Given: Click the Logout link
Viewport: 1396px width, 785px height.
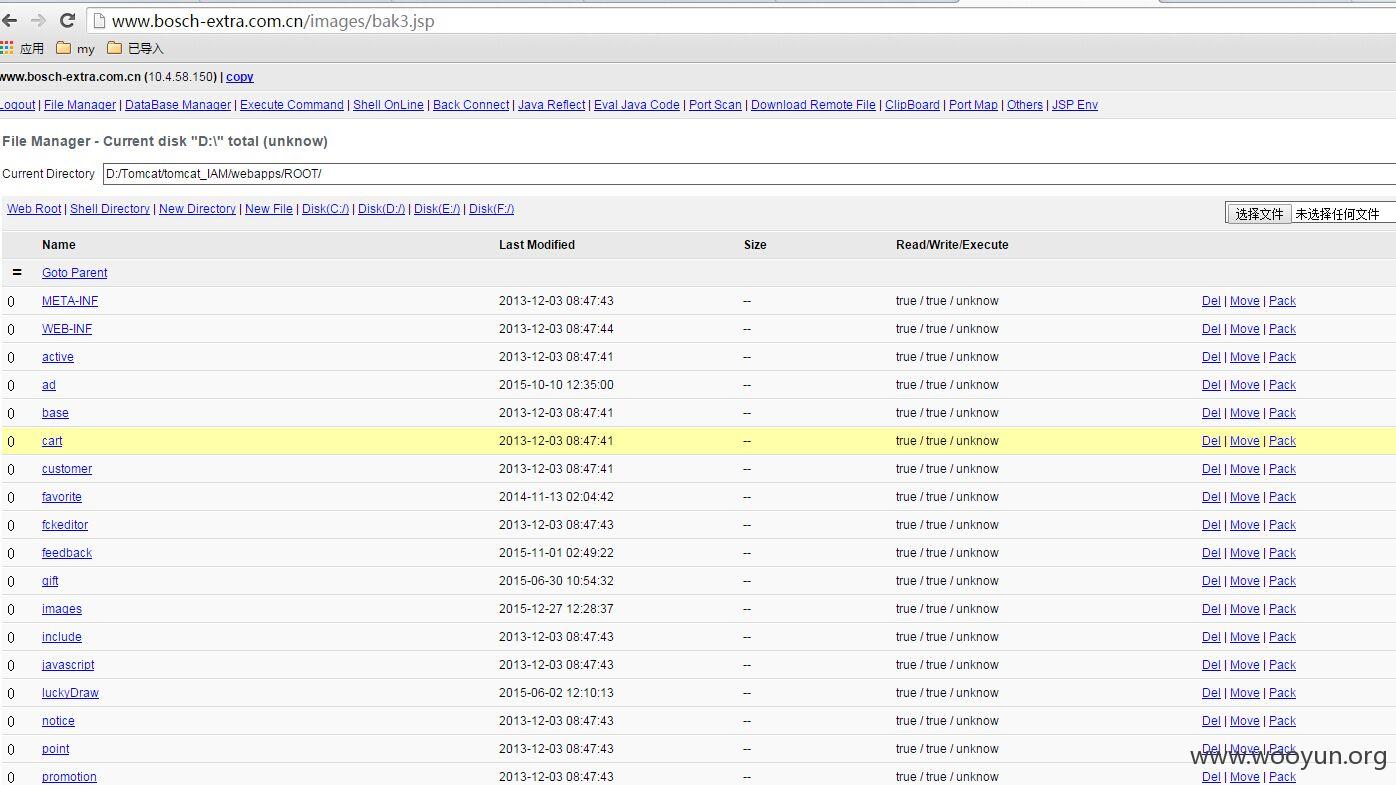Looking at the screenshot, I should pos(17,105).
